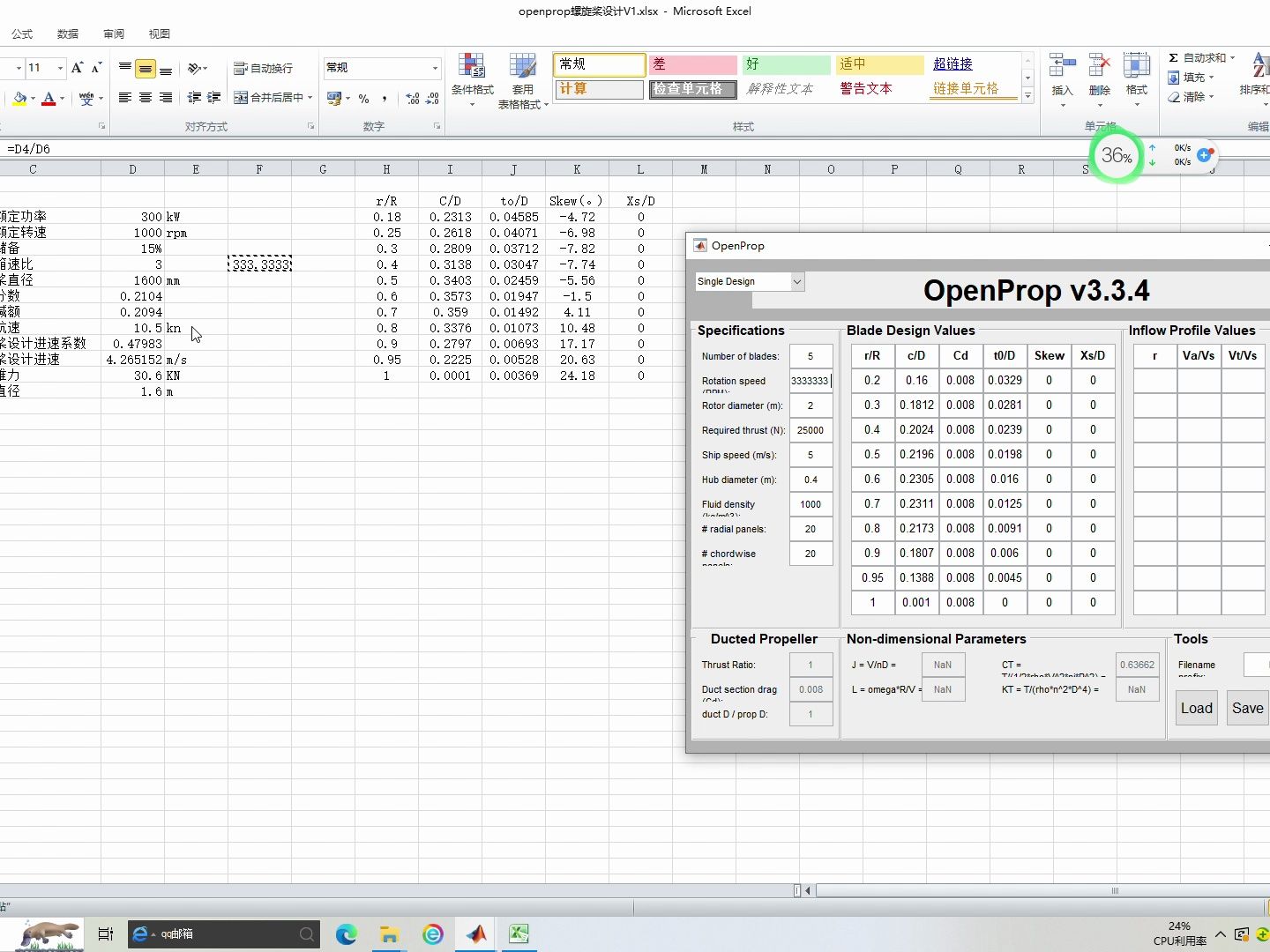This screenshot has height=952, width=1270.
Task: Open Task View on the taskbar
Action: (106, 933)
